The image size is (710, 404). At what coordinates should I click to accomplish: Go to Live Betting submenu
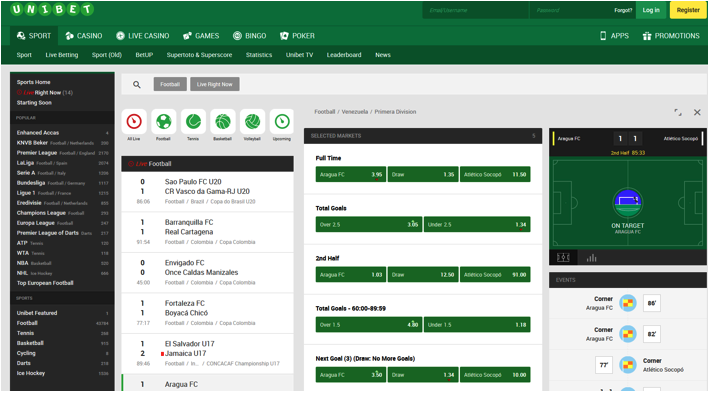62,55
